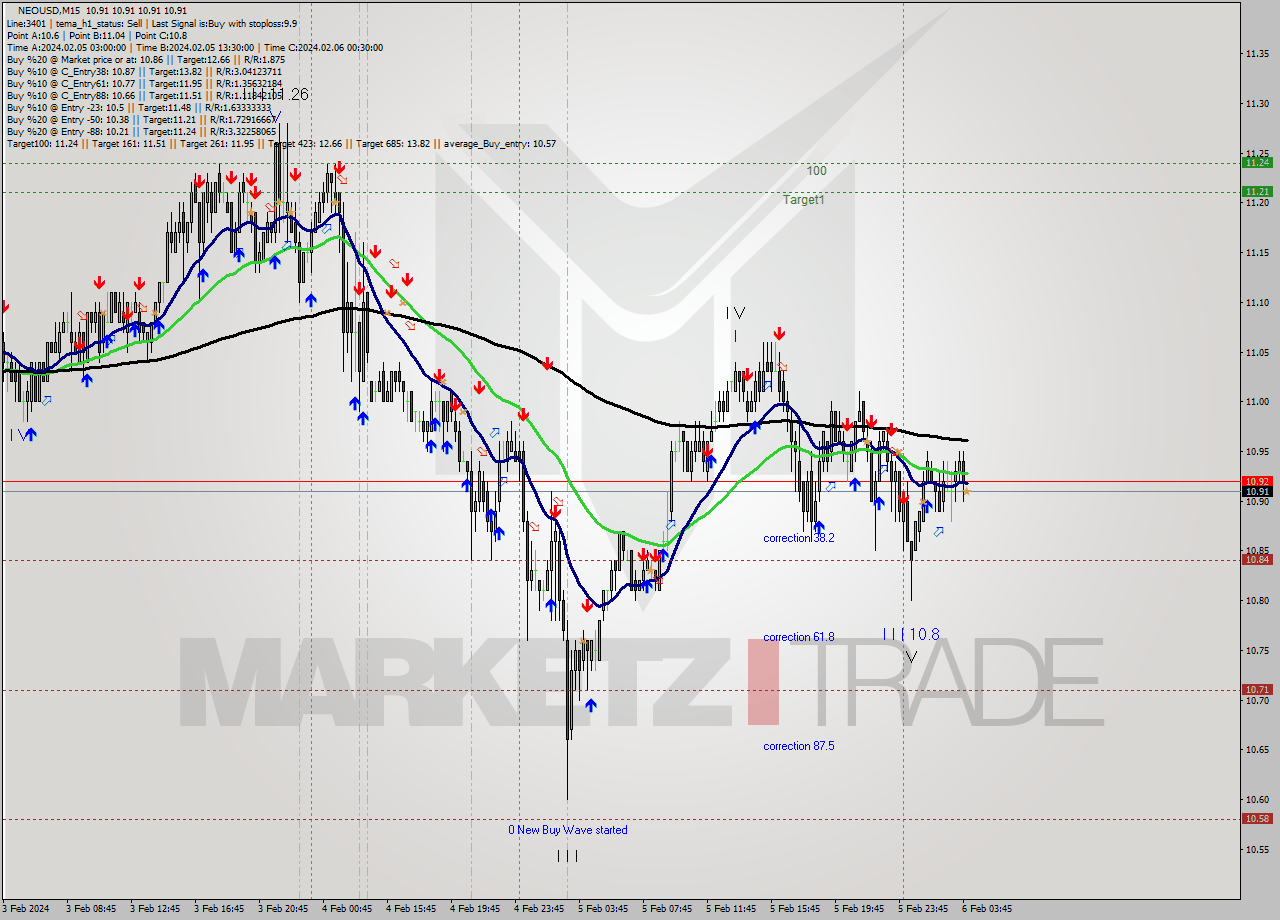Click the black 10.91 current price tag
This screenshot has height=920, width=1280.
[1257, 491]
